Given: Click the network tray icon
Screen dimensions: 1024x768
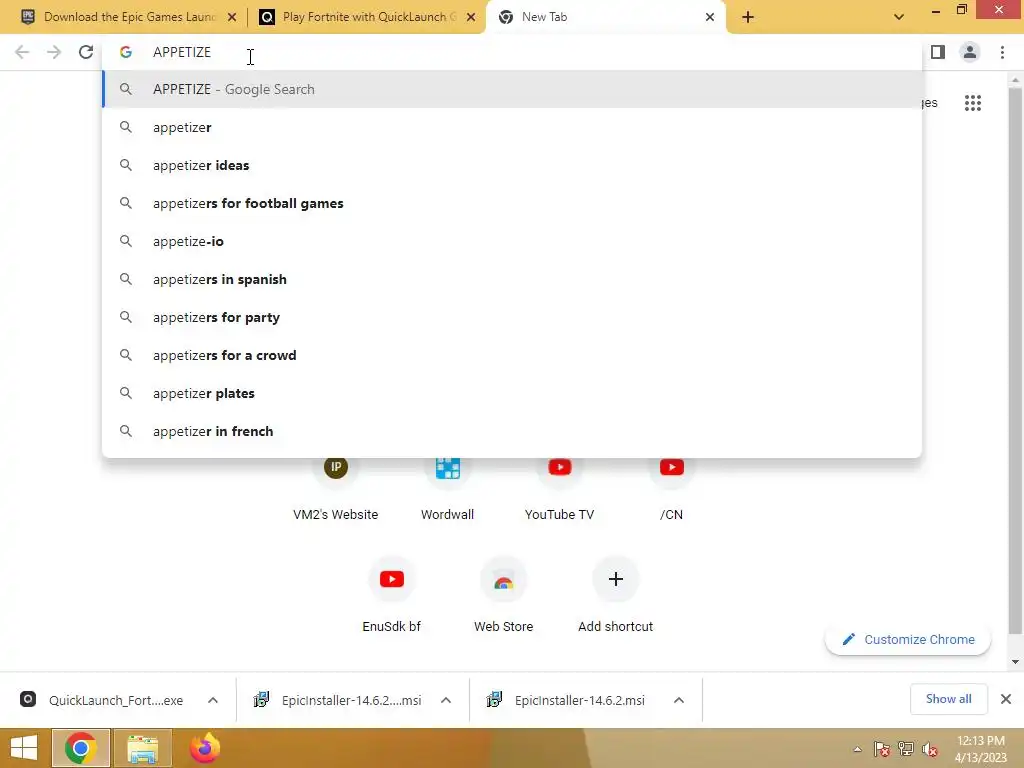Looking at the screenshot, I should click(906, 749).
